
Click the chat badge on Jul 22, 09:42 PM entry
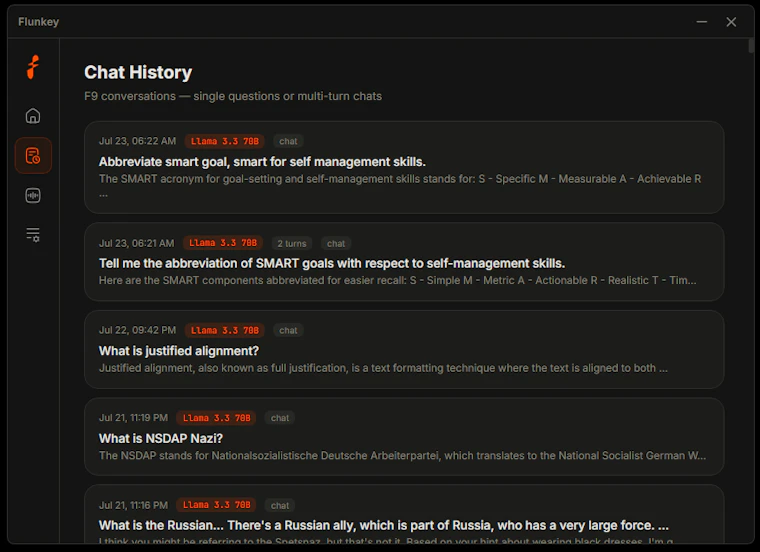point(288,330)
